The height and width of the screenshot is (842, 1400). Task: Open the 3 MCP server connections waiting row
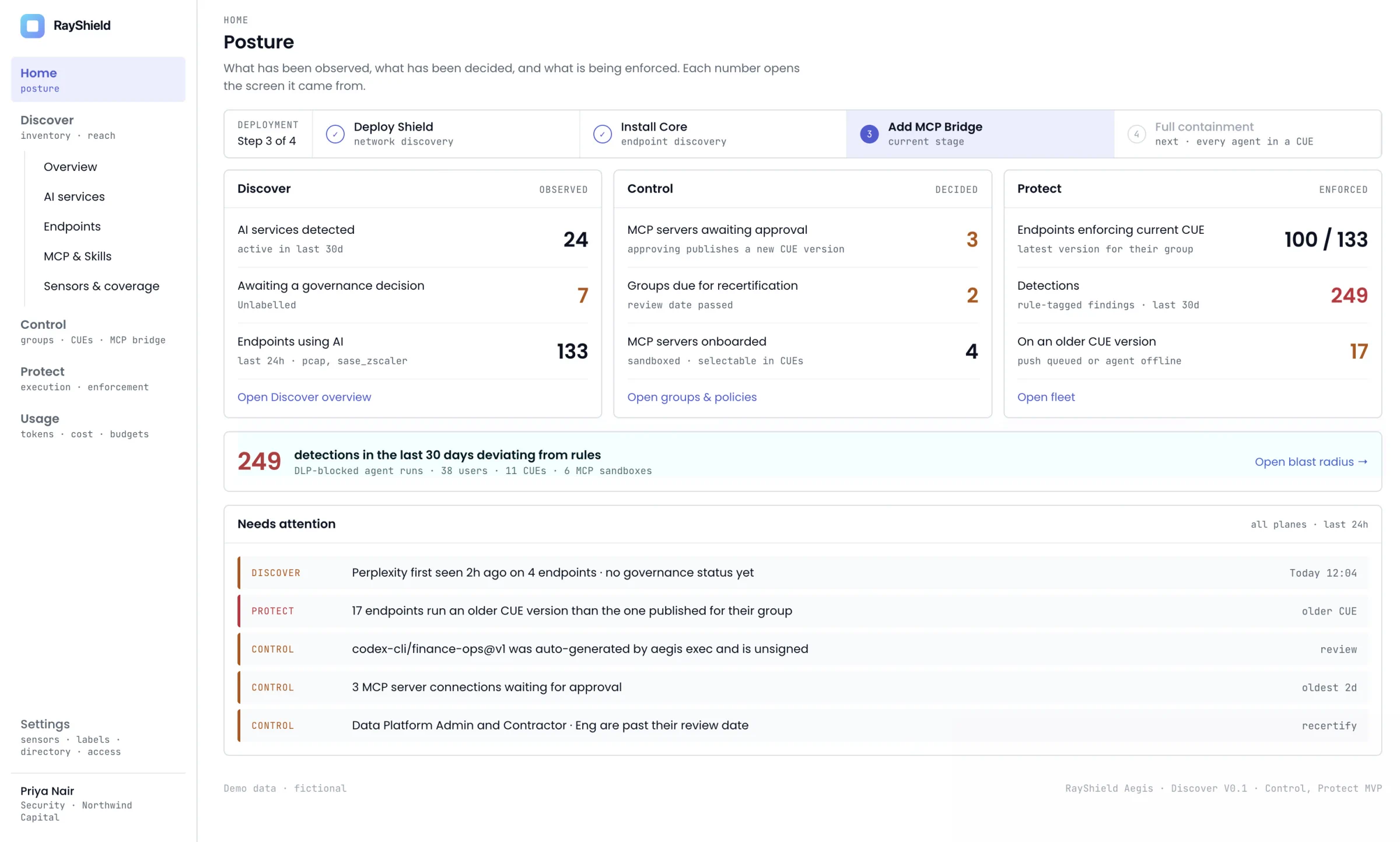(x=803, y=687)
